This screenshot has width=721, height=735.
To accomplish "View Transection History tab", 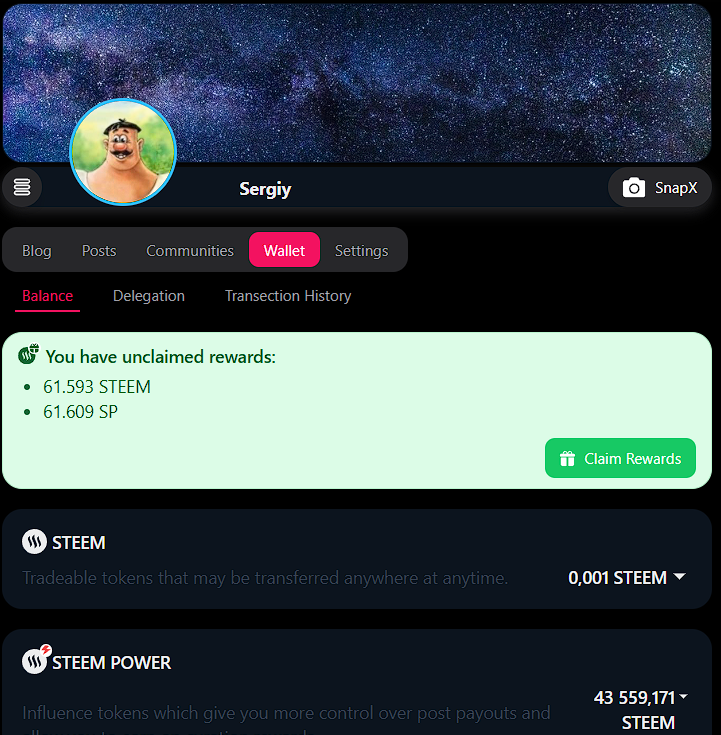I will tap(288, 296).
